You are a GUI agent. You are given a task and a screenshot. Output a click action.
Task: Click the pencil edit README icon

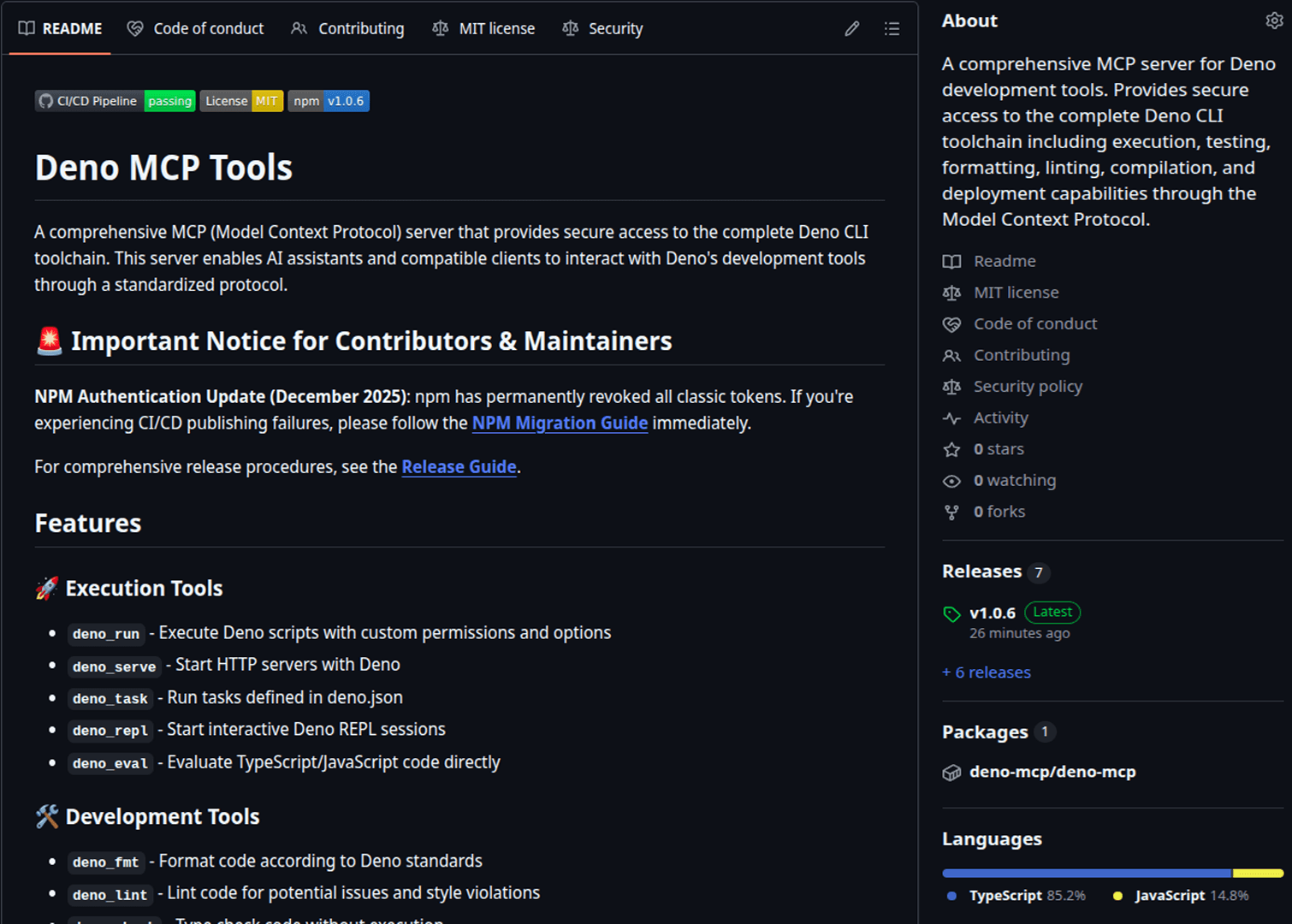tap(851, 29)
